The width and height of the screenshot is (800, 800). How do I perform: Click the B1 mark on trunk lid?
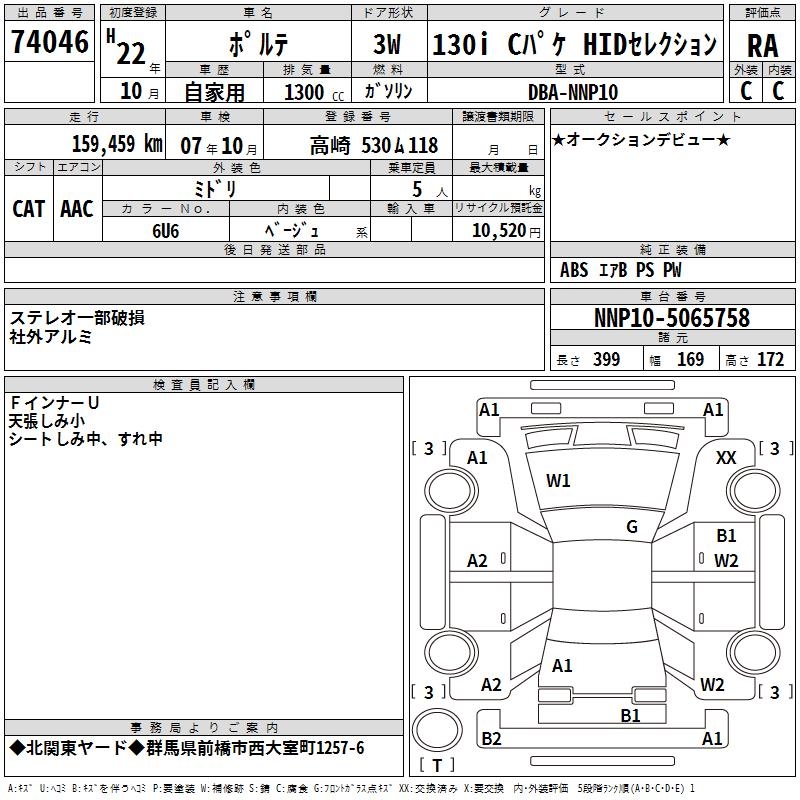click(x=630, y=715)
